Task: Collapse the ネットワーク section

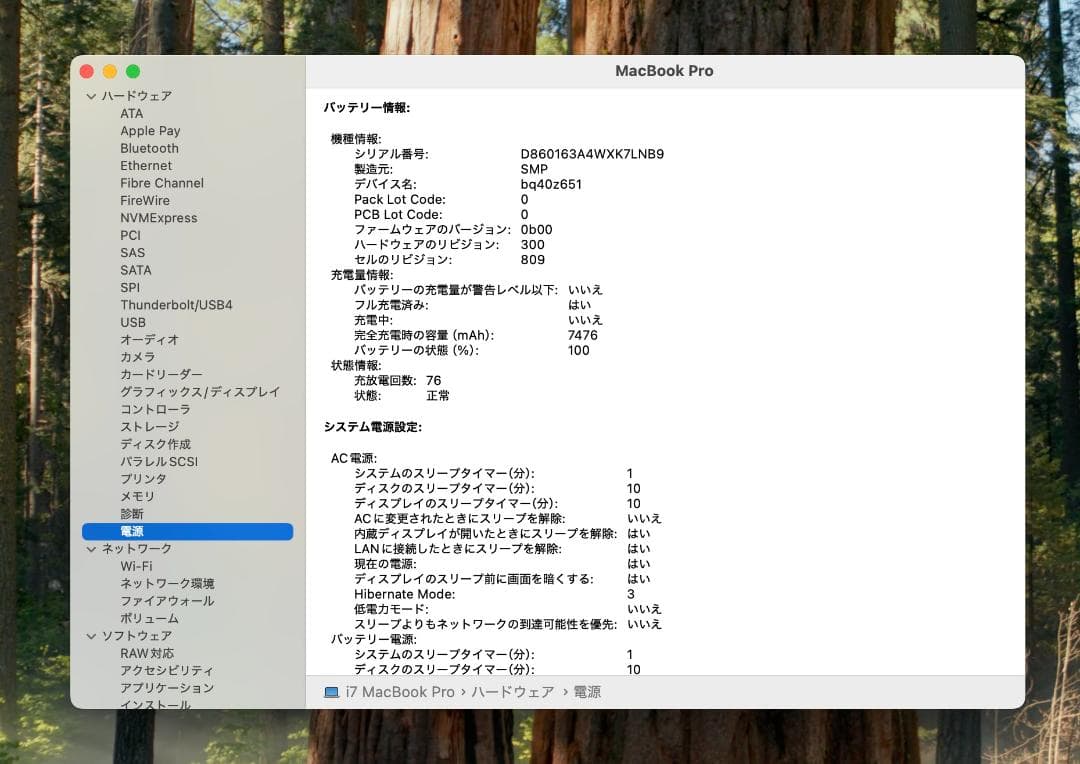Action: coord(91,548)
